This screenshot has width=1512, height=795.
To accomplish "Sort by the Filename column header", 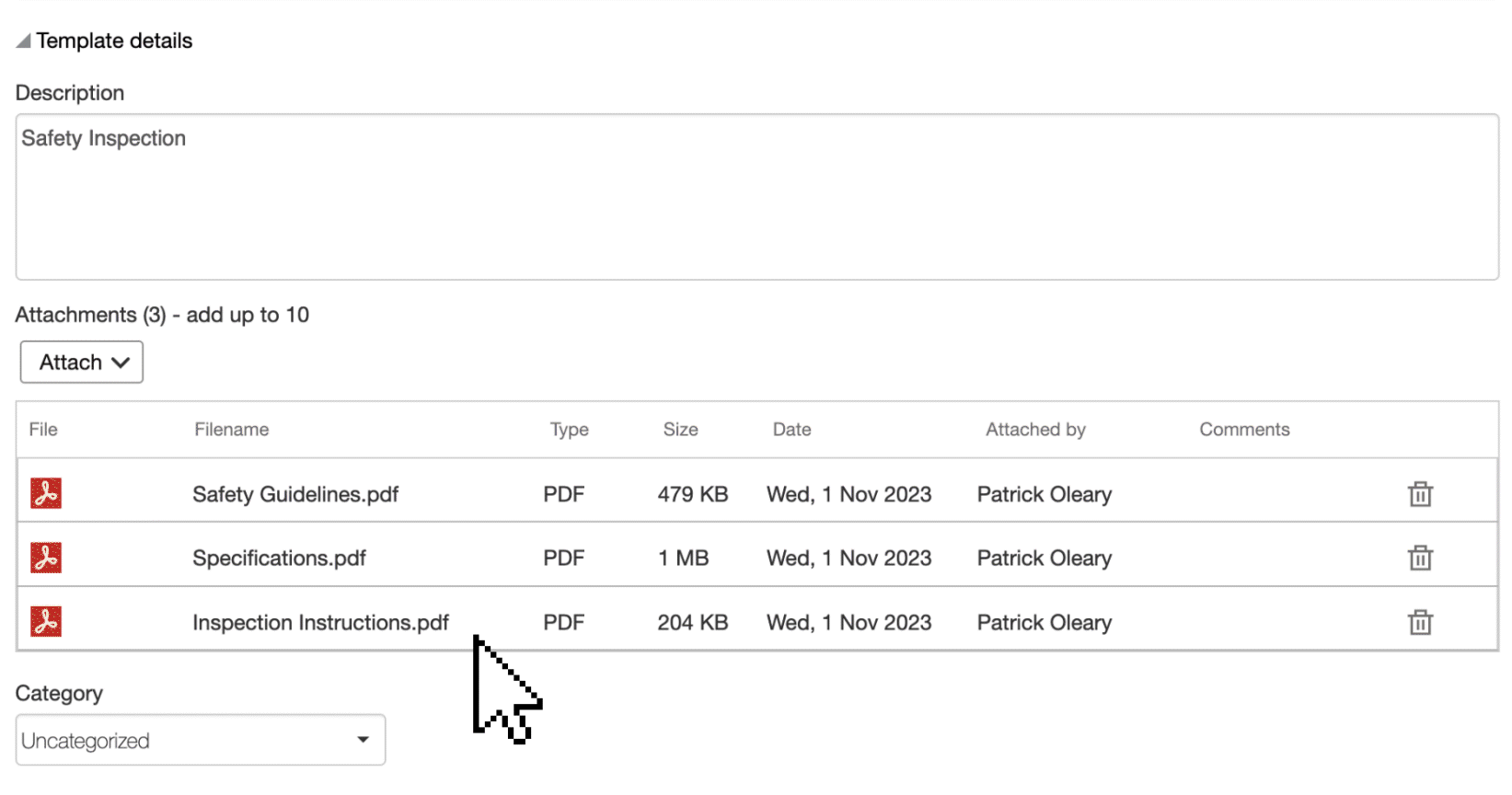I will pos(232,430).
